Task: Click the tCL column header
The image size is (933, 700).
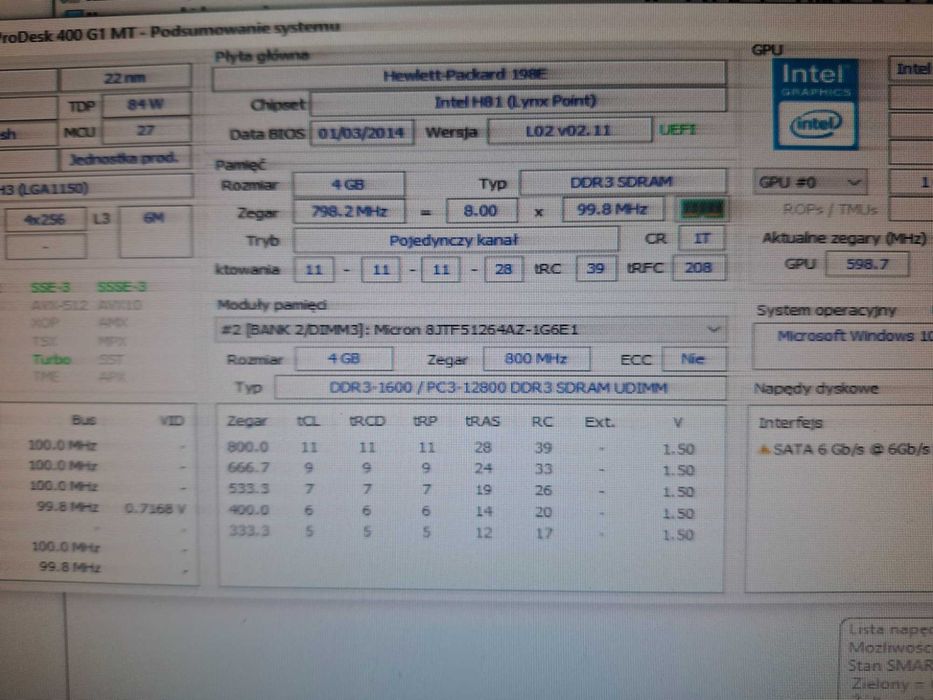Action: coord(308,421)
